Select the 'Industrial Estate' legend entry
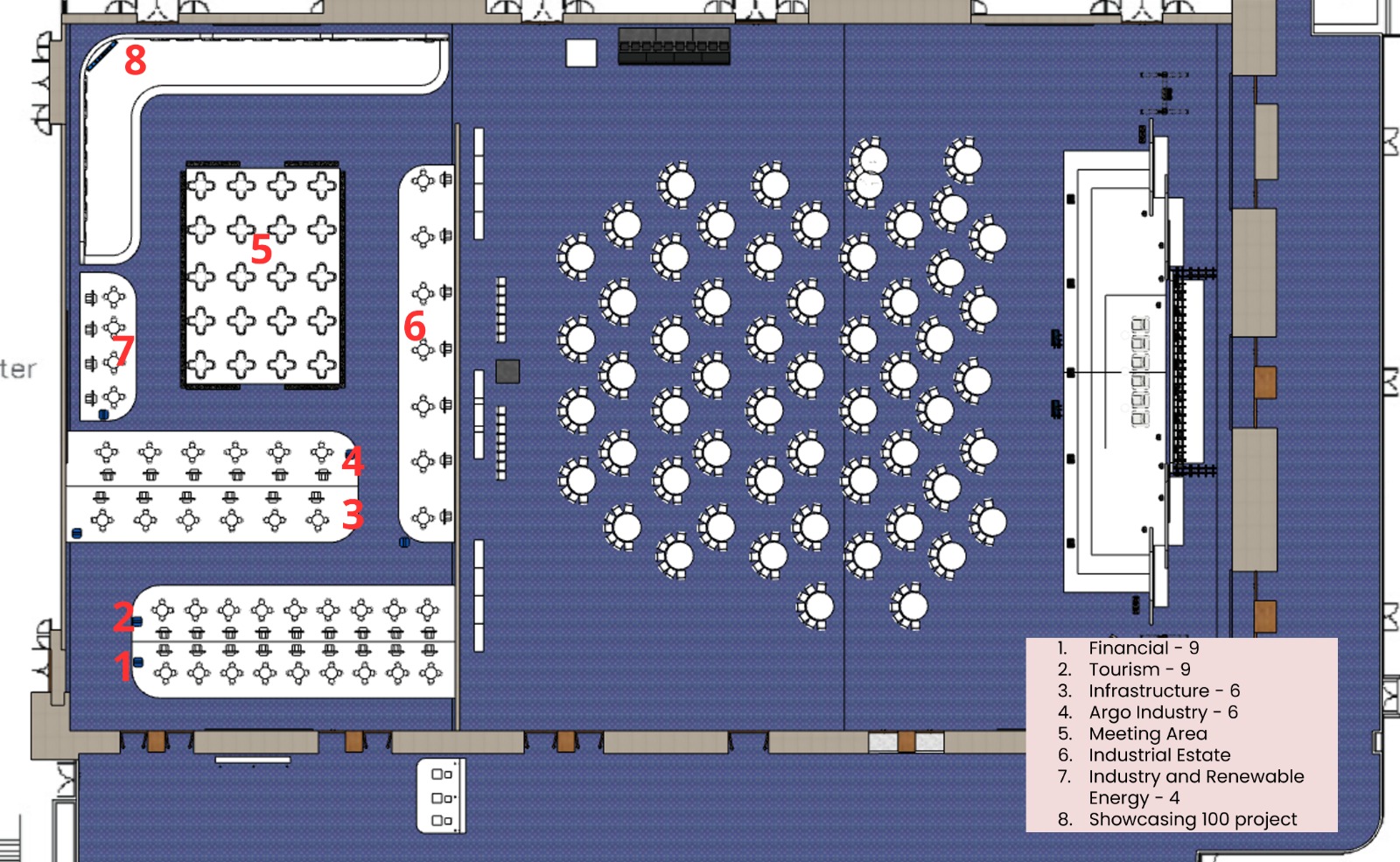1400x862 pixels. [x=1158, y=755]
